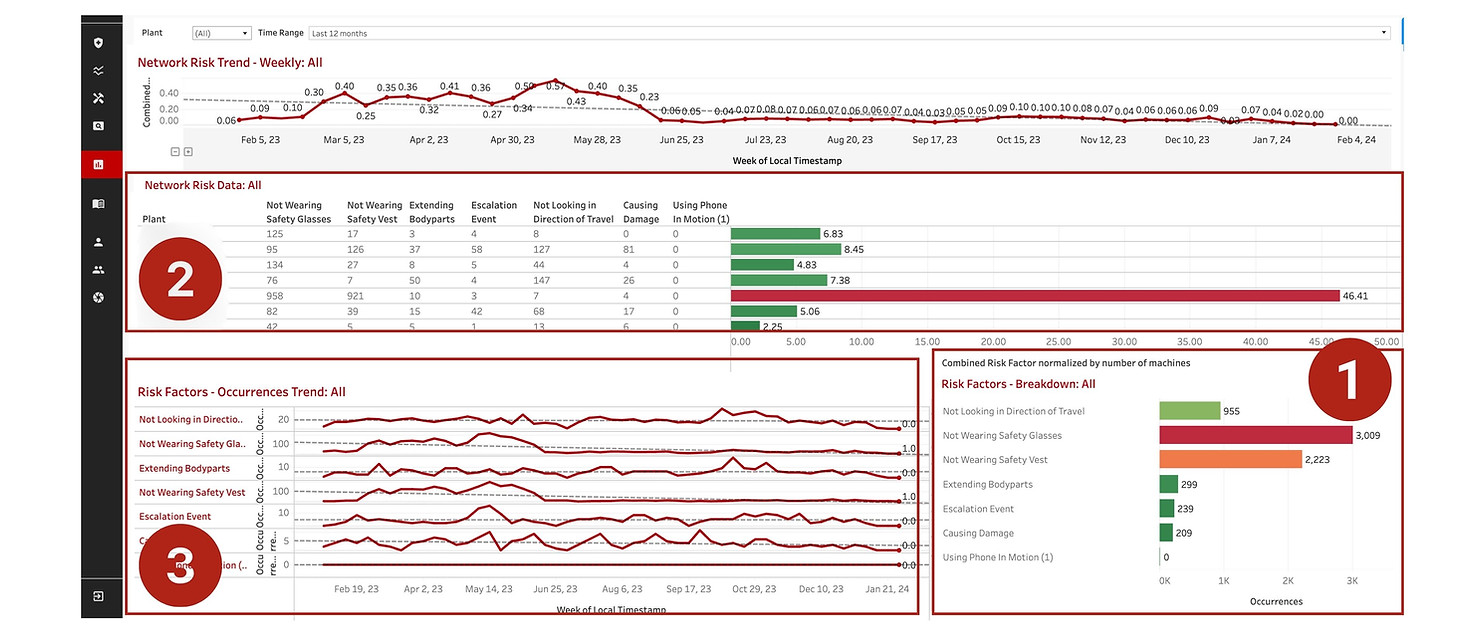Open the Time Range dropdown
The width and height of the screenshot is (1484, 640).
coord(849,33)
